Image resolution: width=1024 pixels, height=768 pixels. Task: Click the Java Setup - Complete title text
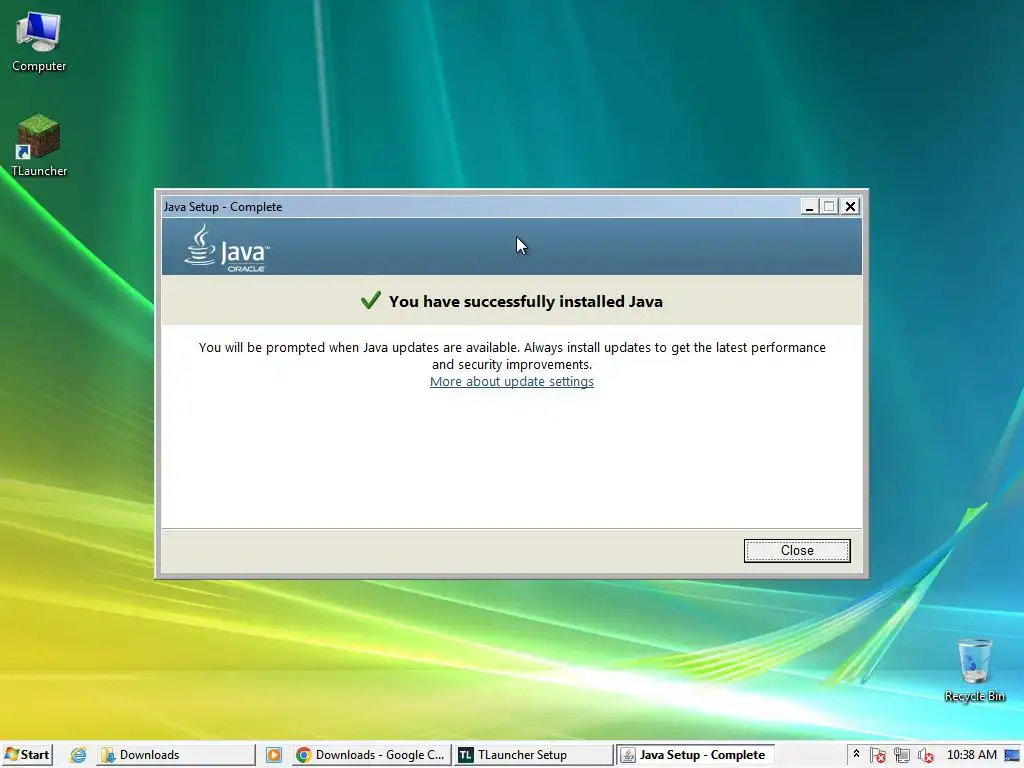(x=223, y=207)
